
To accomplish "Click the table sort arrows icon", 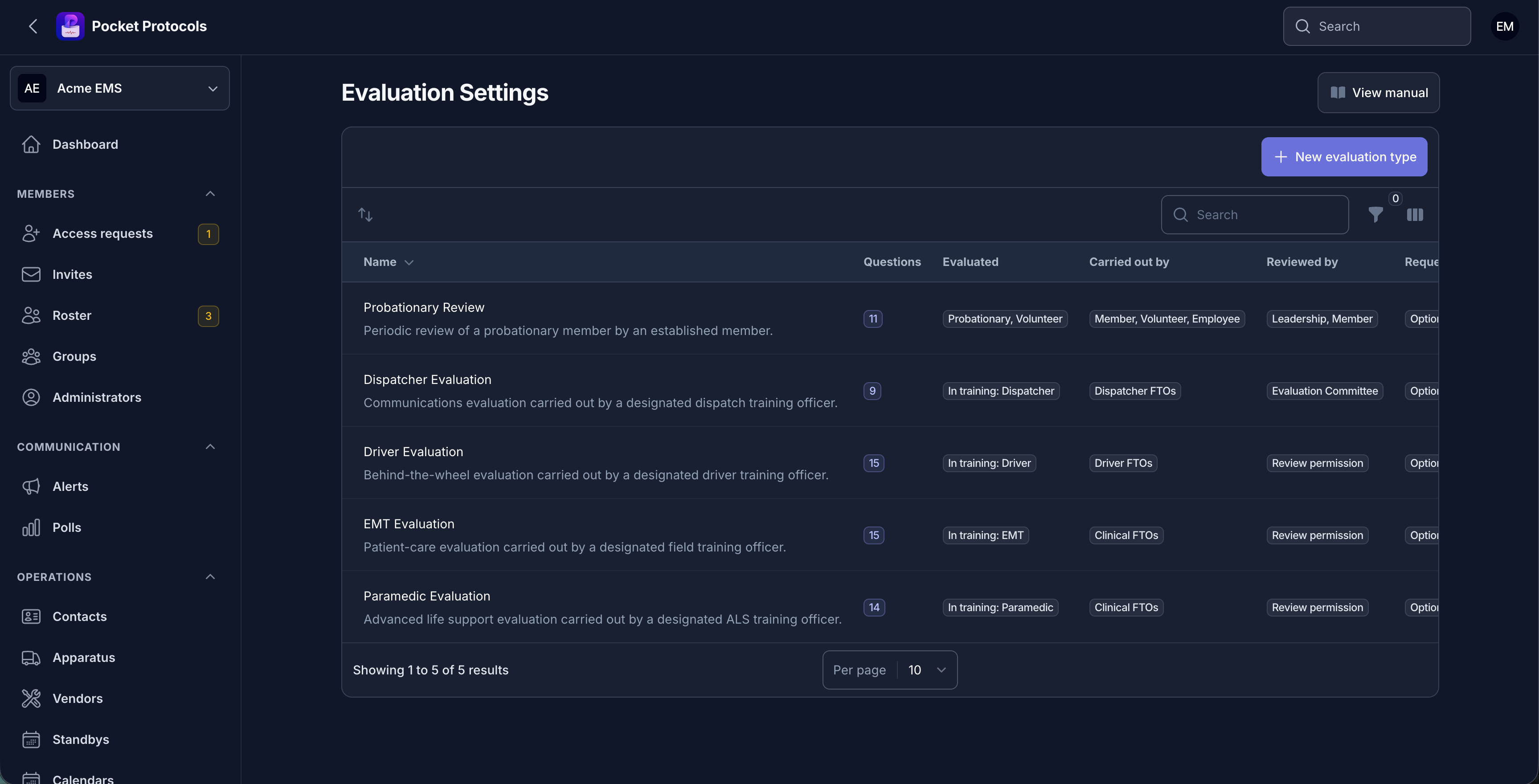I will pos(365,215).
